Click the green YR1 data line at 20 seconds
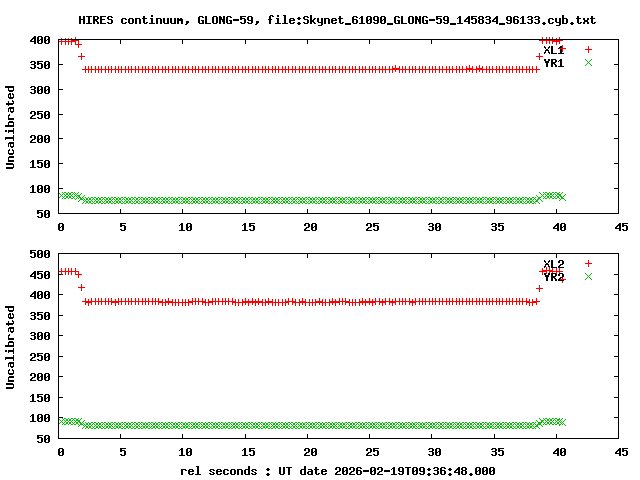 click(309, 200)
